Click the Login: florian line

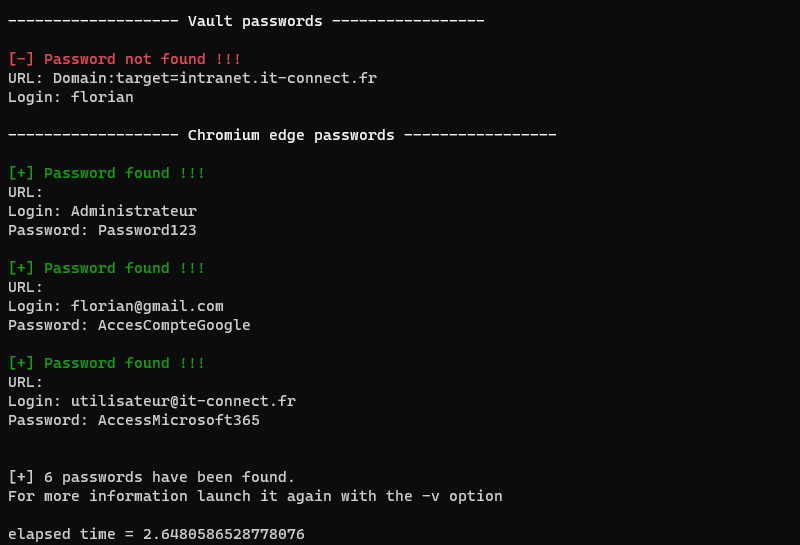coord(70,97)
